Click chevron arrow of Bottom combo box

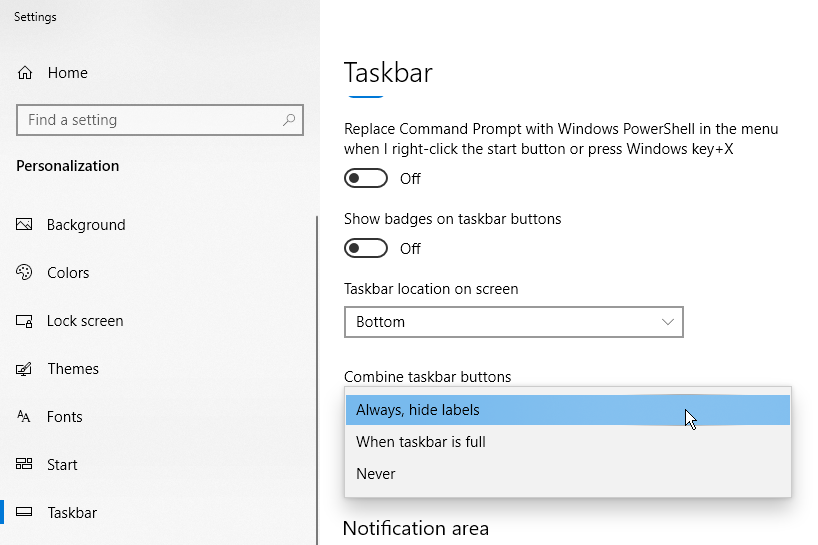tap(668, 322)
